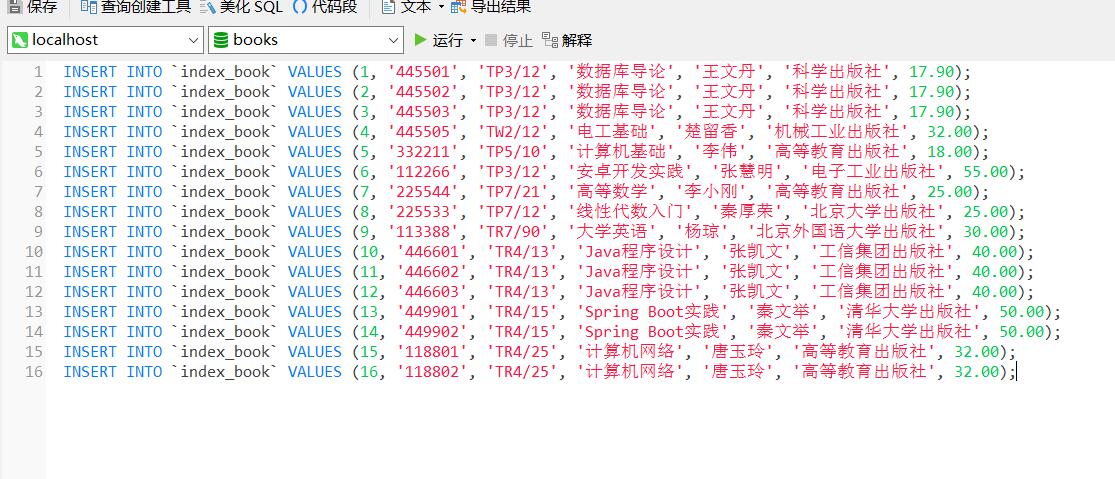Screen dimensions: 1115x479
Task: Click the value '225544' in line 7
Action: point(424,191)
